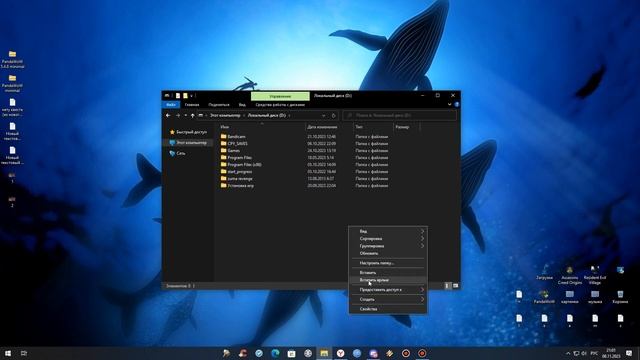Viewport: 640px width, 360px height.
Task: Open the recent locations dropdown next to Forward
Action: pos(185,116)
